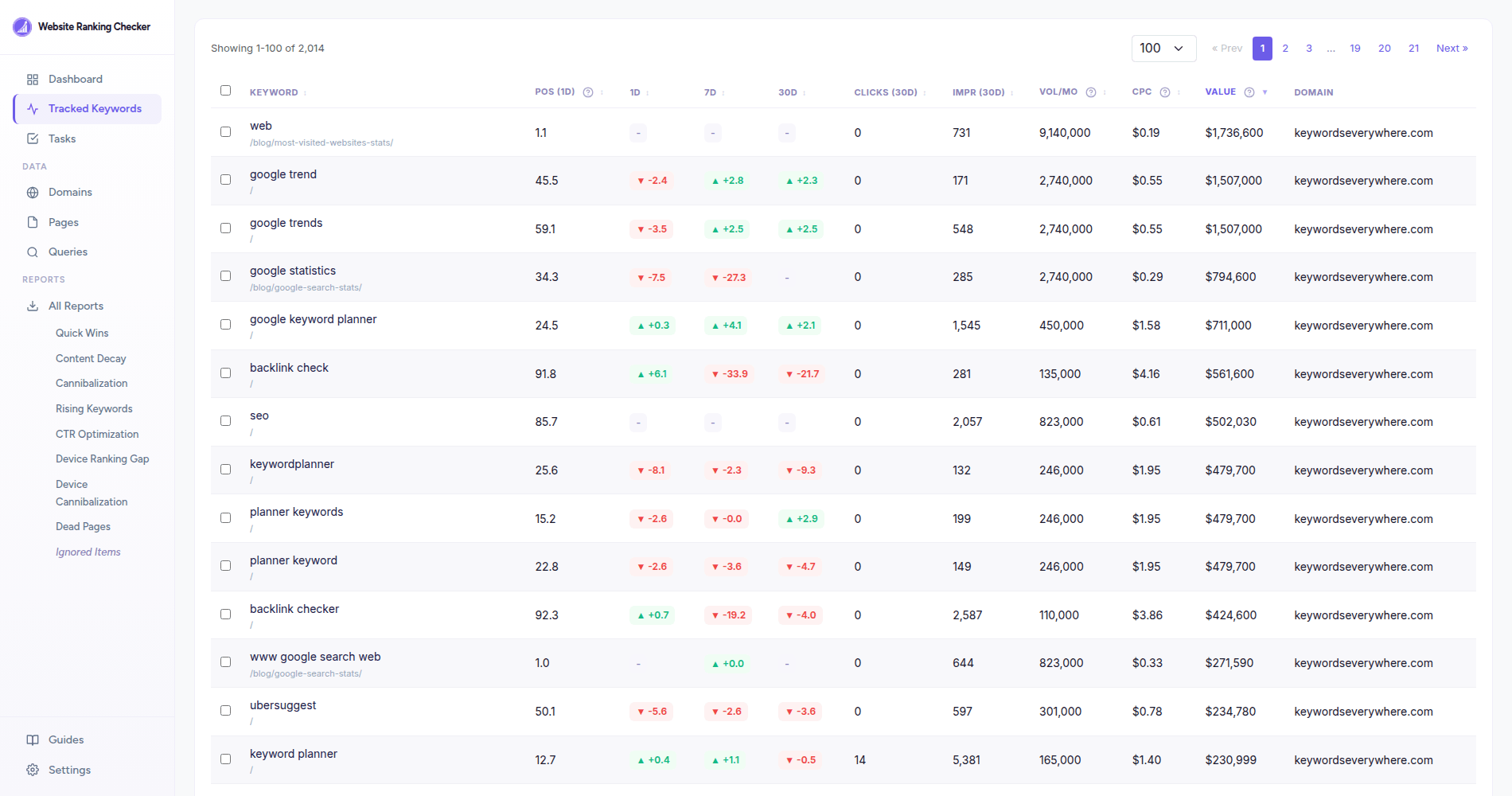Click the 30D column sort icon
The height and width of the screenshot is (796, 1512).
click(x=805, y=93)
